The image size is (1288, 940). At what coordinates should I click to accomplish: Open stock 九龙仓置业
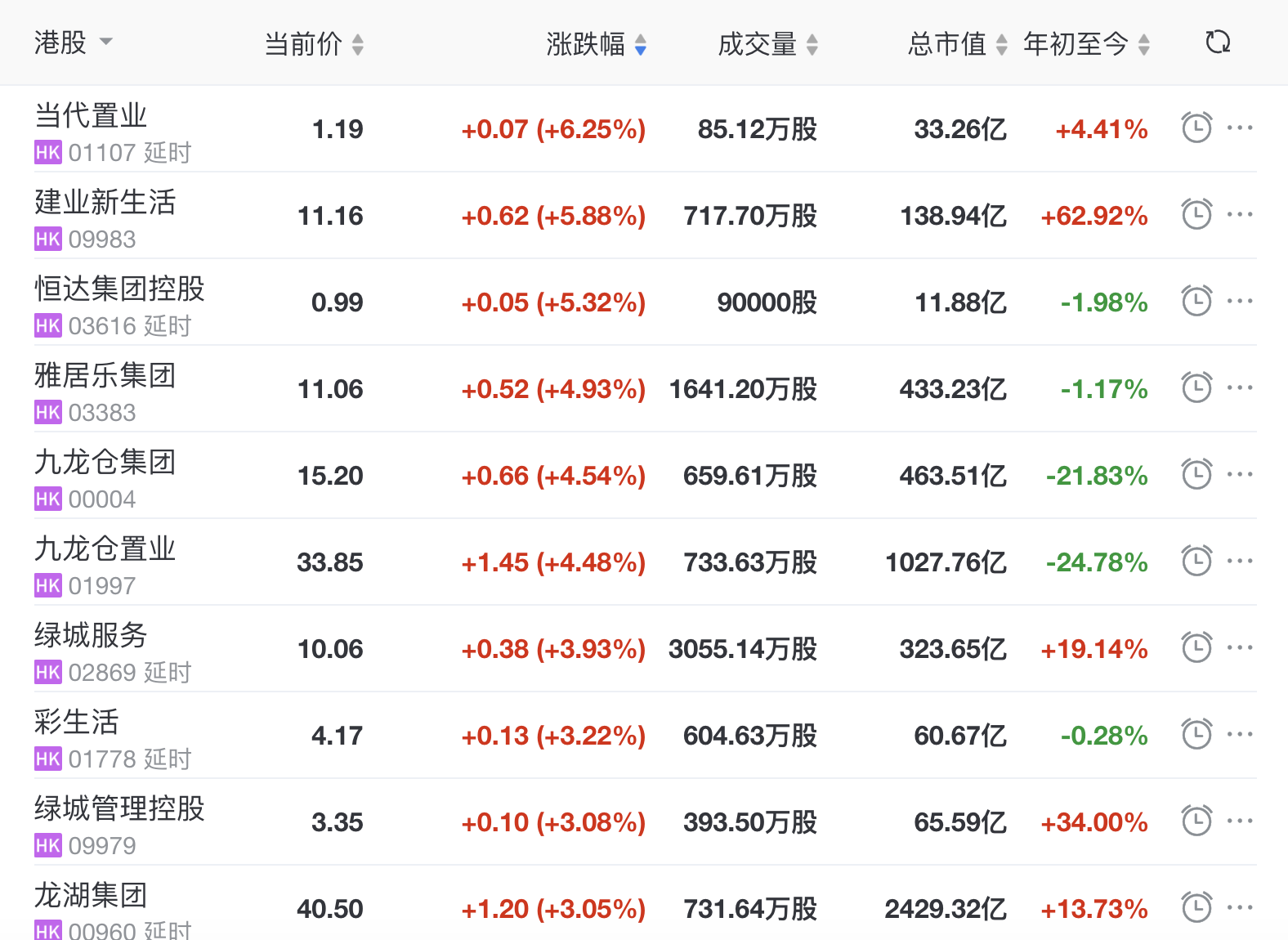click(x=105, y=548)
